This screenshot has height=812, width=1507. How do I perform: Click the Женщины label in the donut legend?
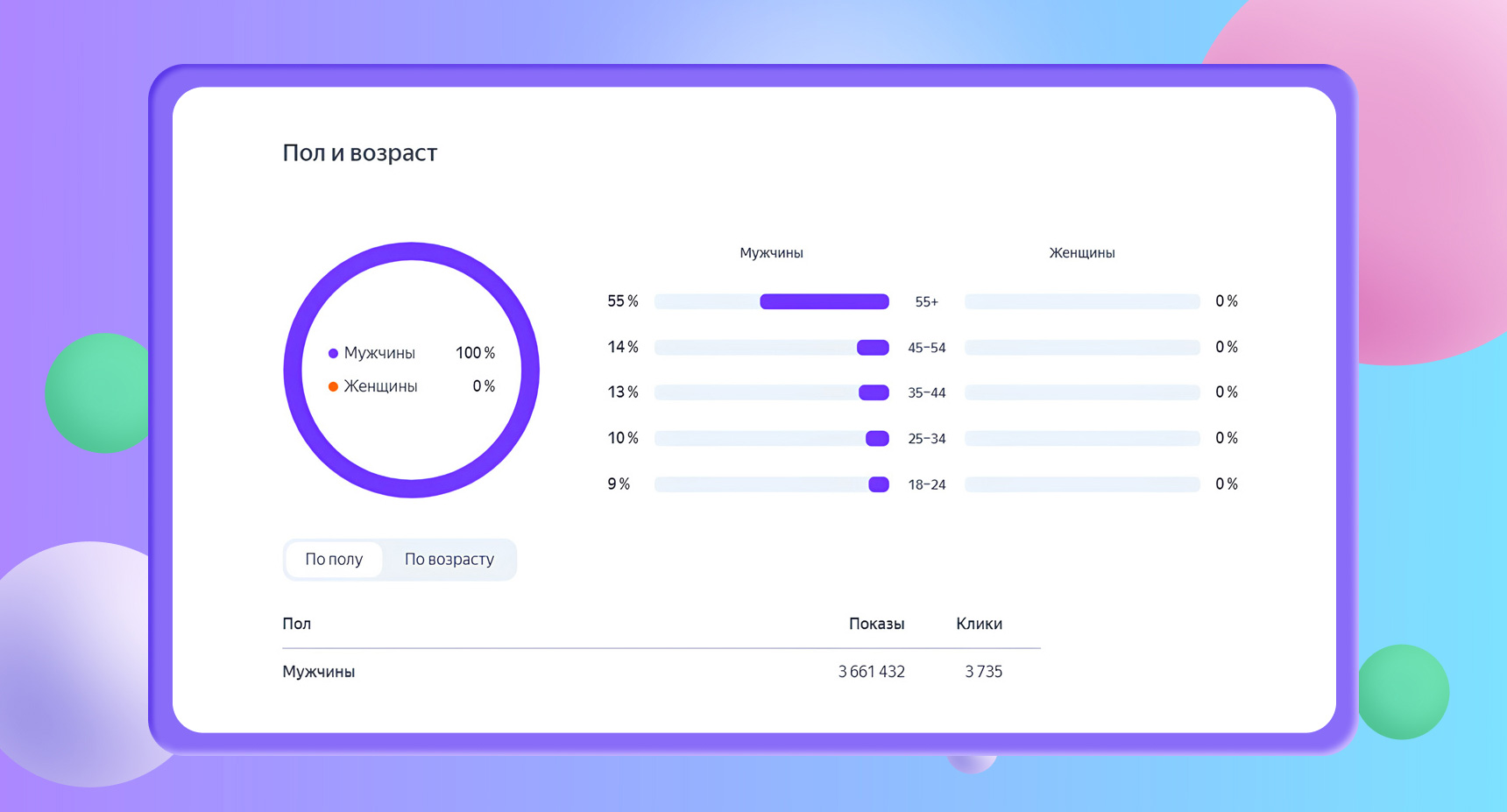coord(380,386)
